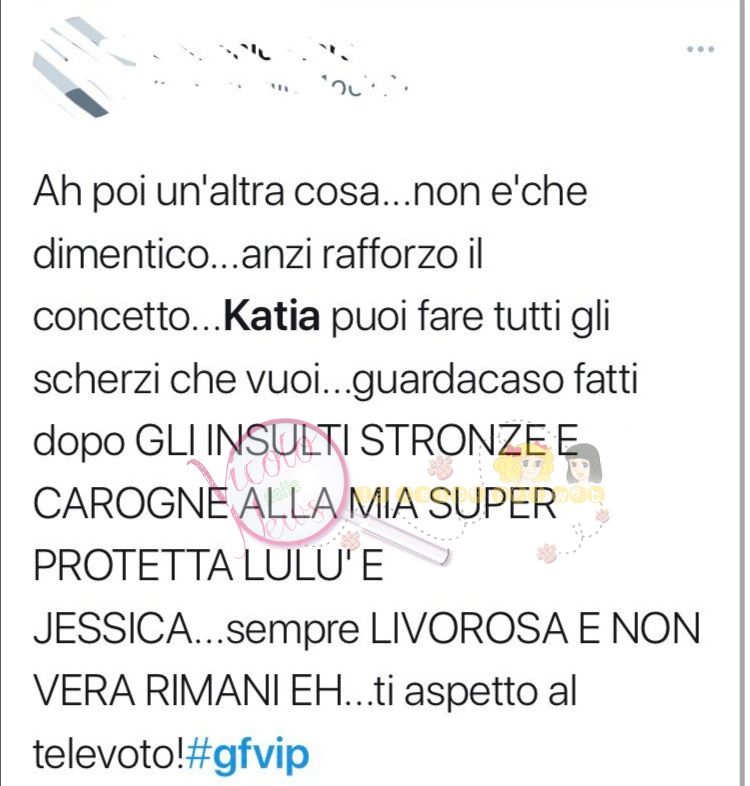Select the blurred user handle under name
The image size is (750, 786).
tap(281, 86)
